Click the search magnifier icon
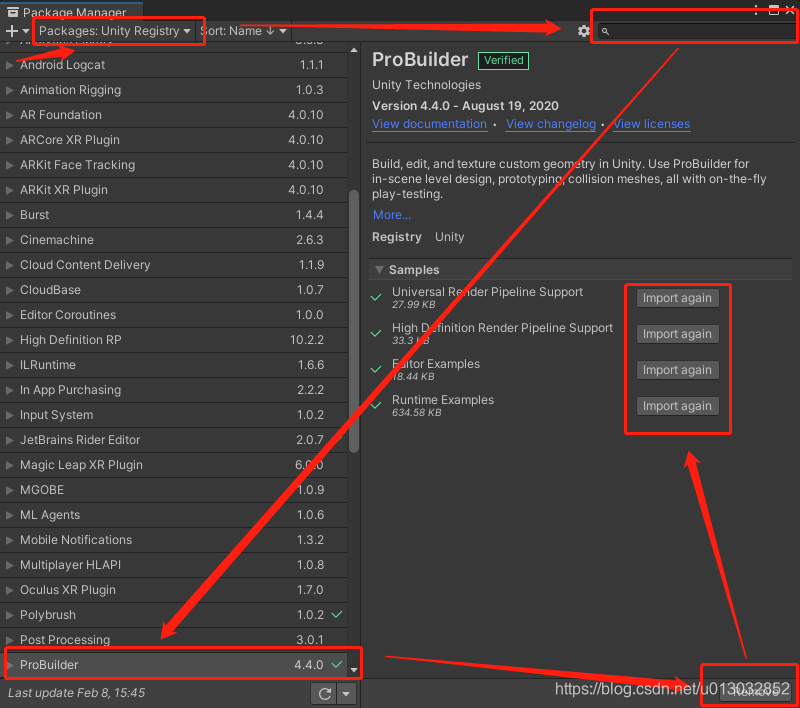Viewport: 800px width, 708px height. [605, 31]
